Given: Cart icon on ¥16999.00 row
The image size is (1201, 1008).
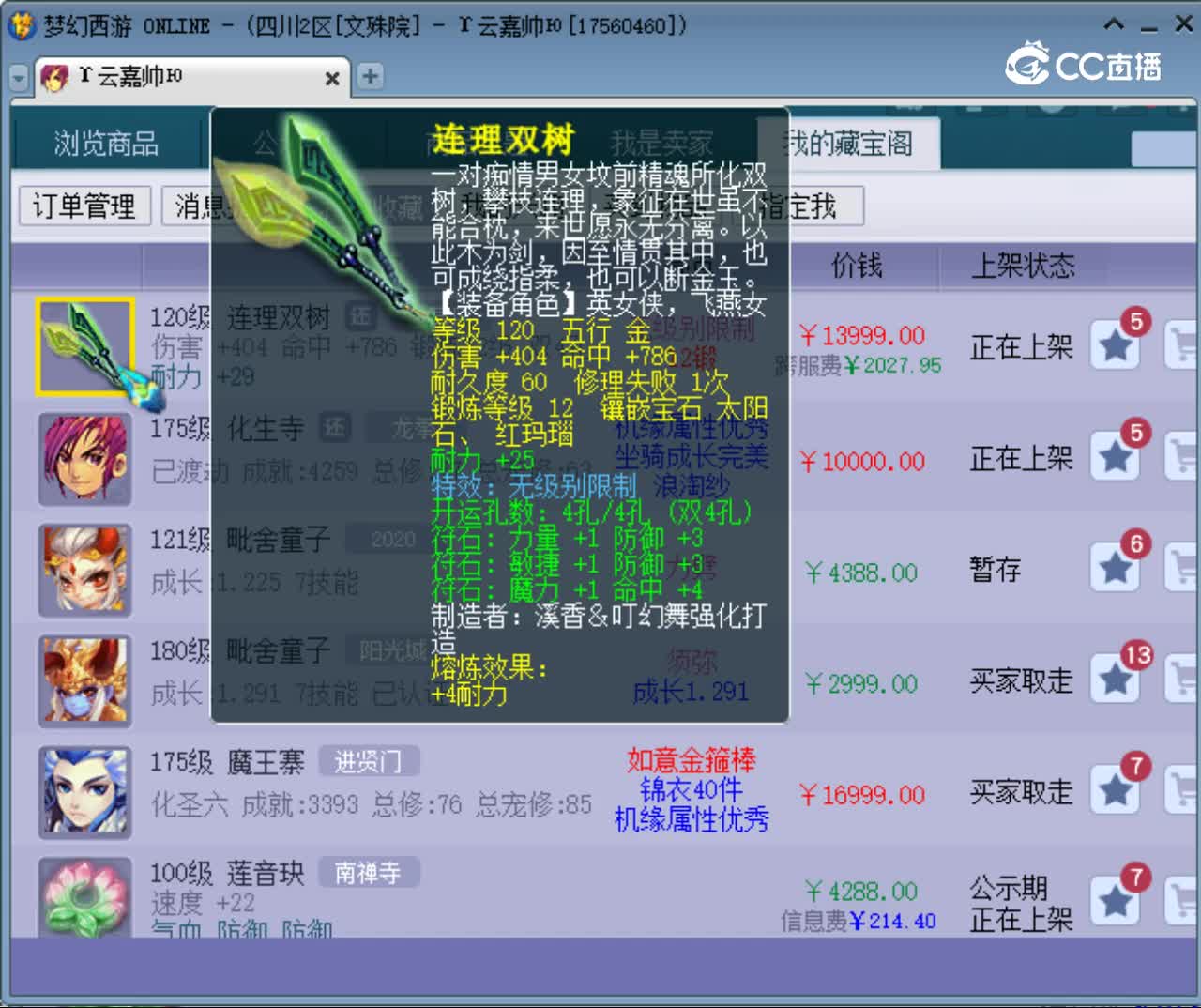Looking at the screenshot, I should [1182, 791].
